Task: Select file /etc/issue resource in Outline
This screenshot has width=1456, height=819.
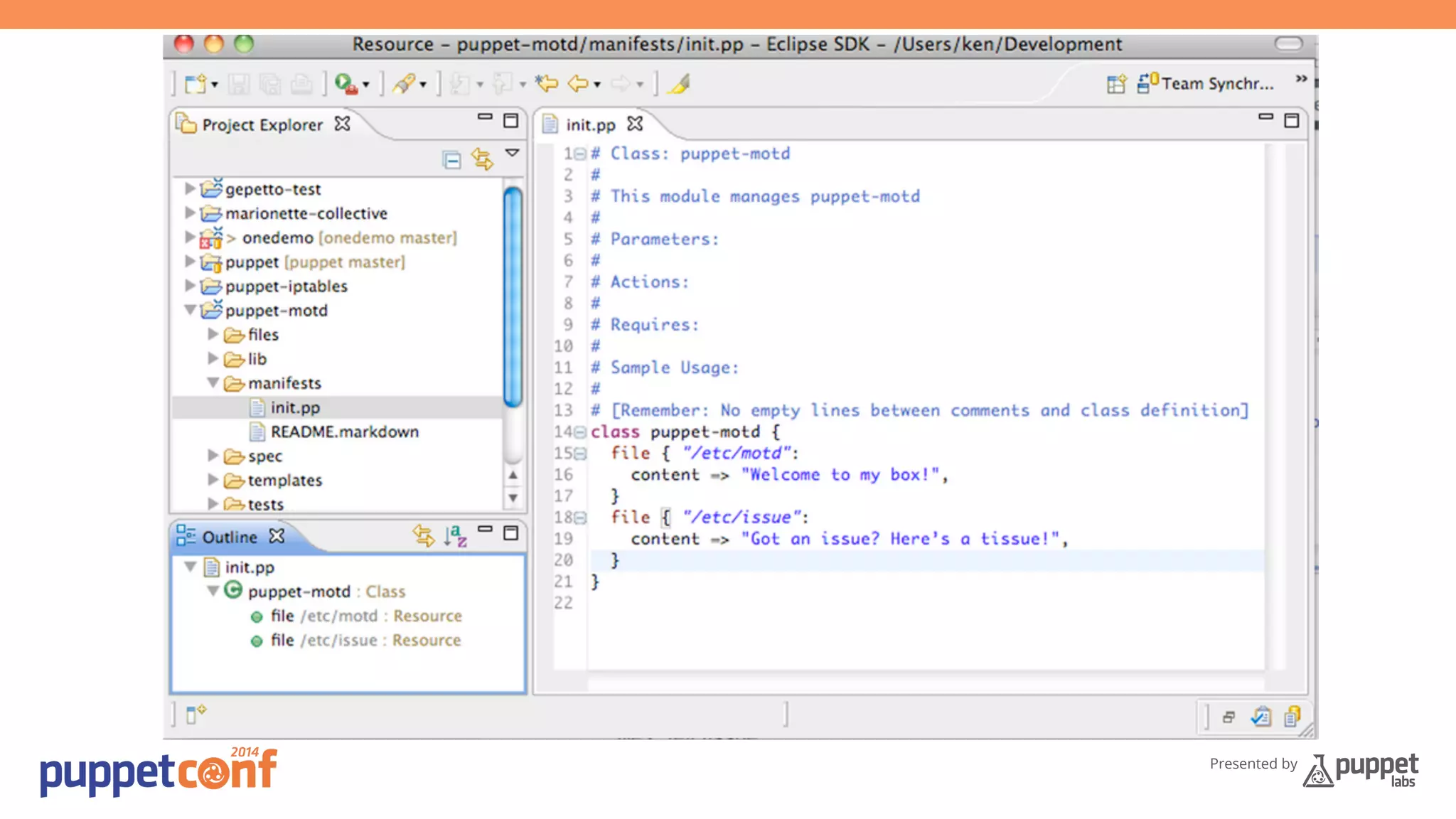Action: [x=365, y=640]
